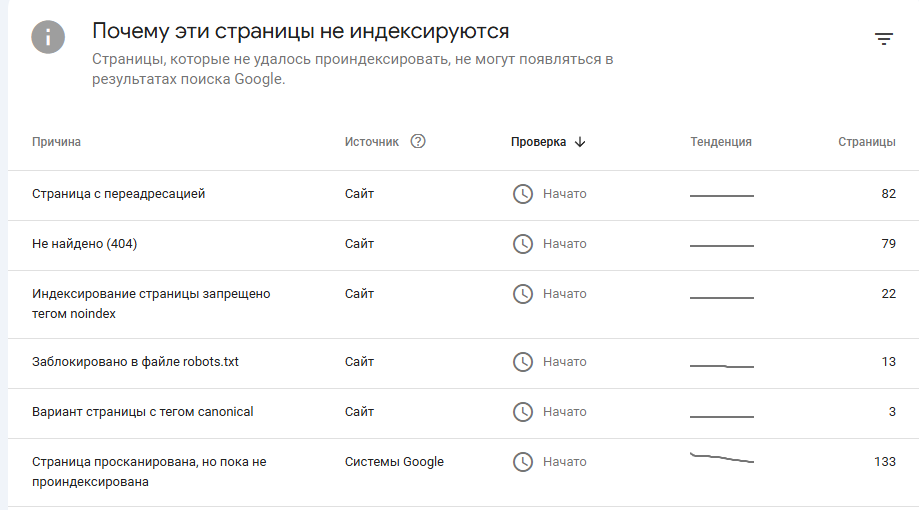The height and width of the screenshot is (510, 919).
Task: Click the Источник column header
Action: [x=372, y=142]
